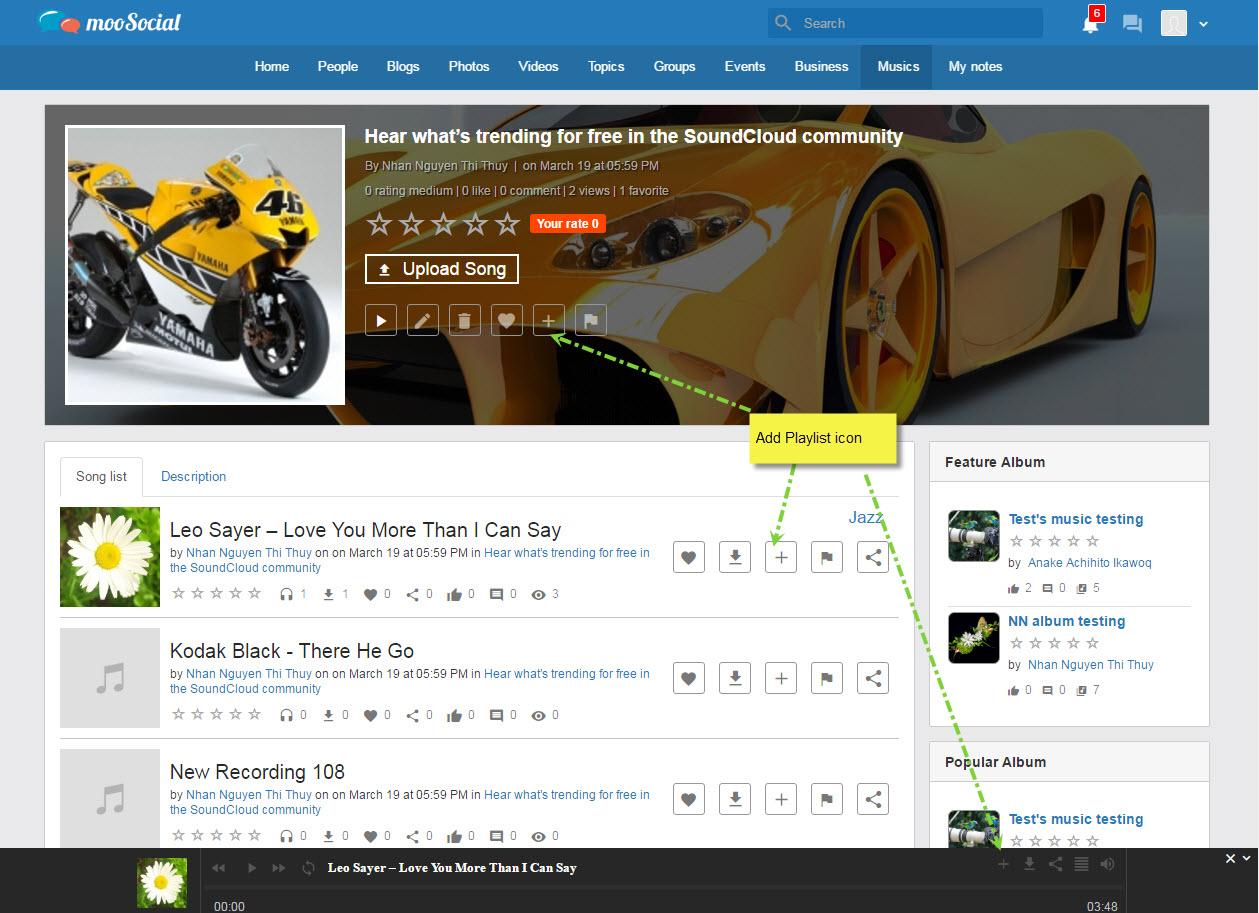Seek within the player progress bar
The height and width of the screenshot is (913, 1259).
click(x=664, y=887)
